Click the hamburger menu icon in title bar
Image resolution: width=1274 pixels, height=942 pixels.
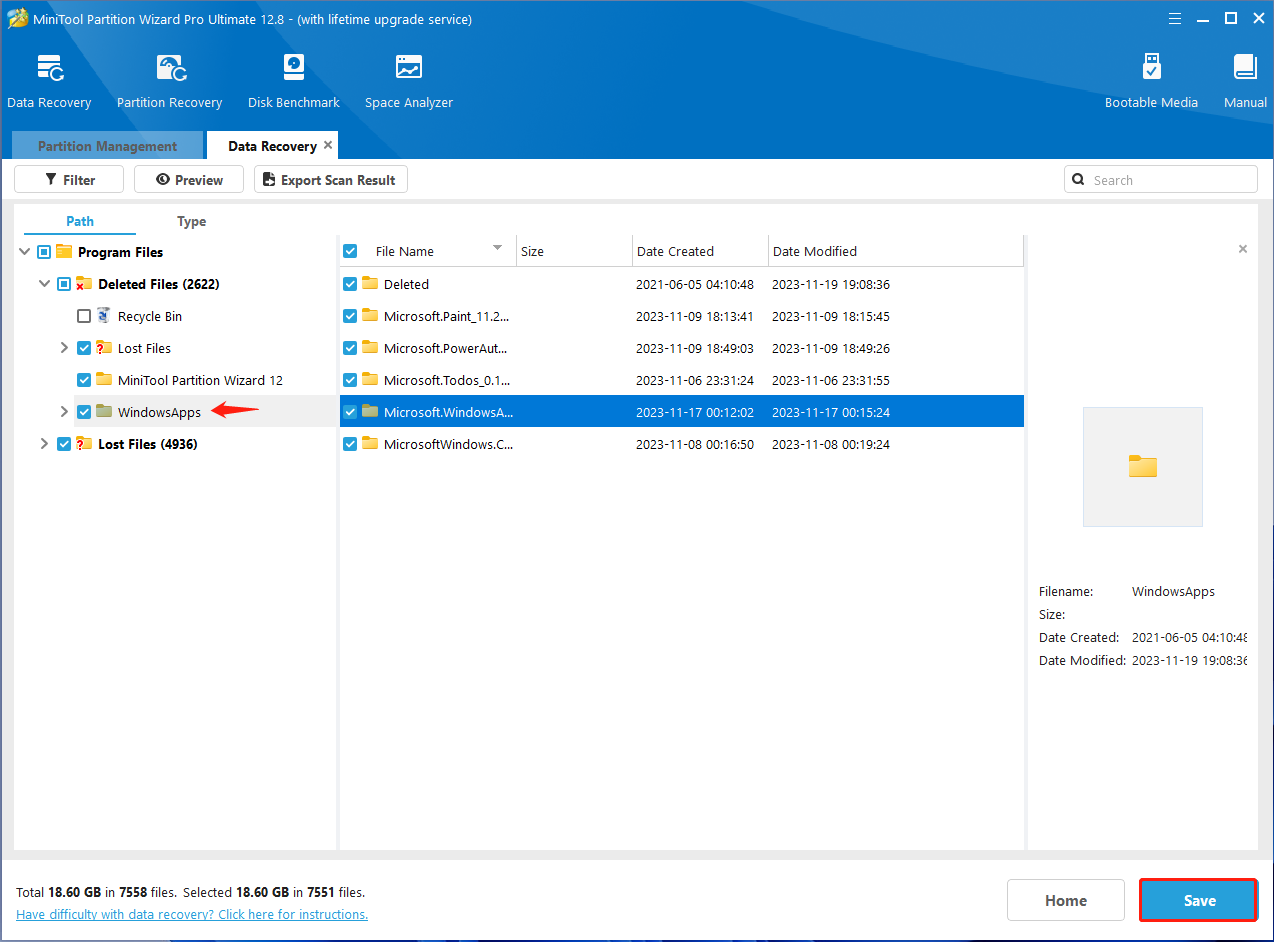coord(1175,19)
